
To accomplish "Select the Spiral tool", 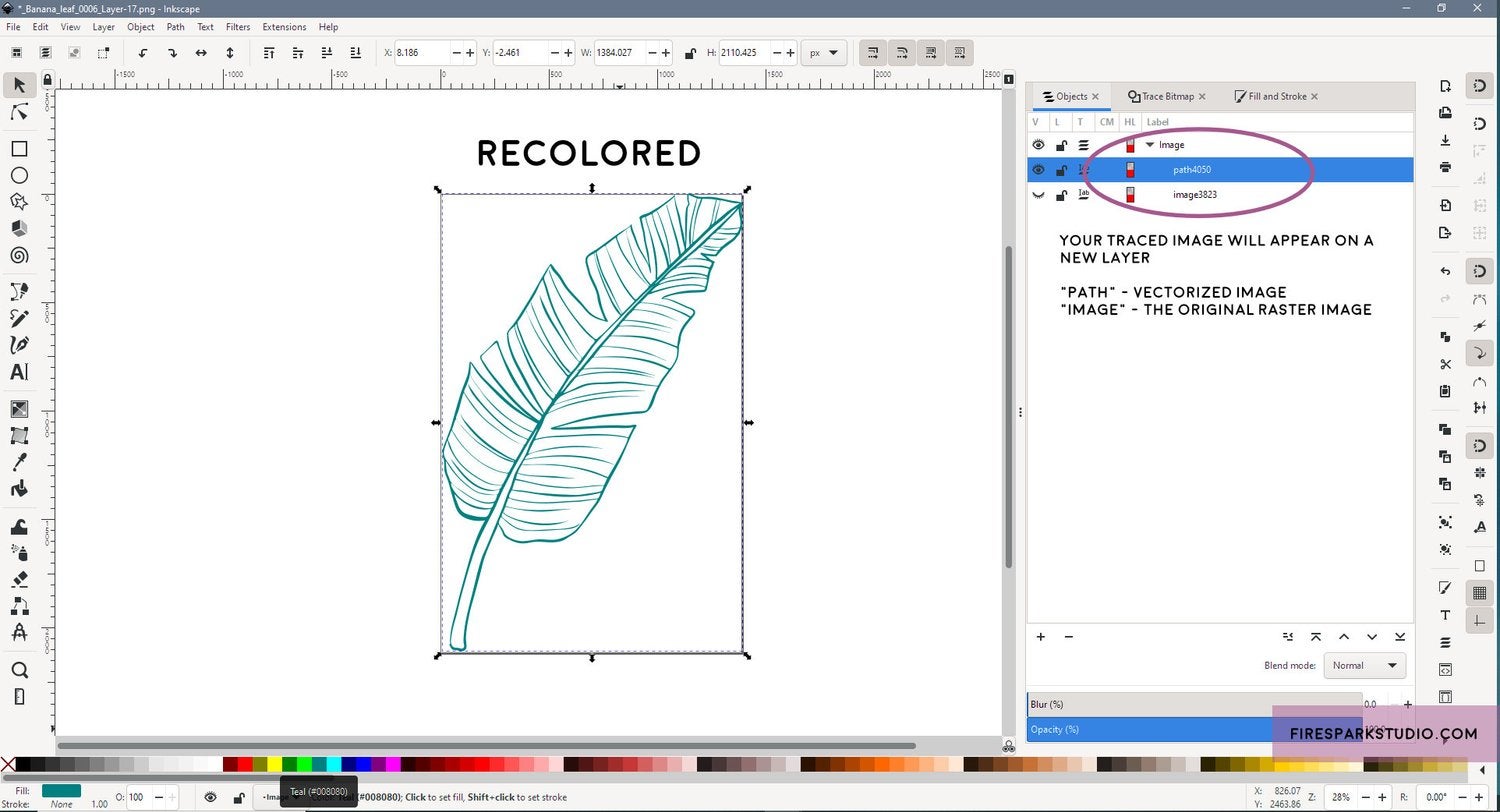I will (19, 256).
